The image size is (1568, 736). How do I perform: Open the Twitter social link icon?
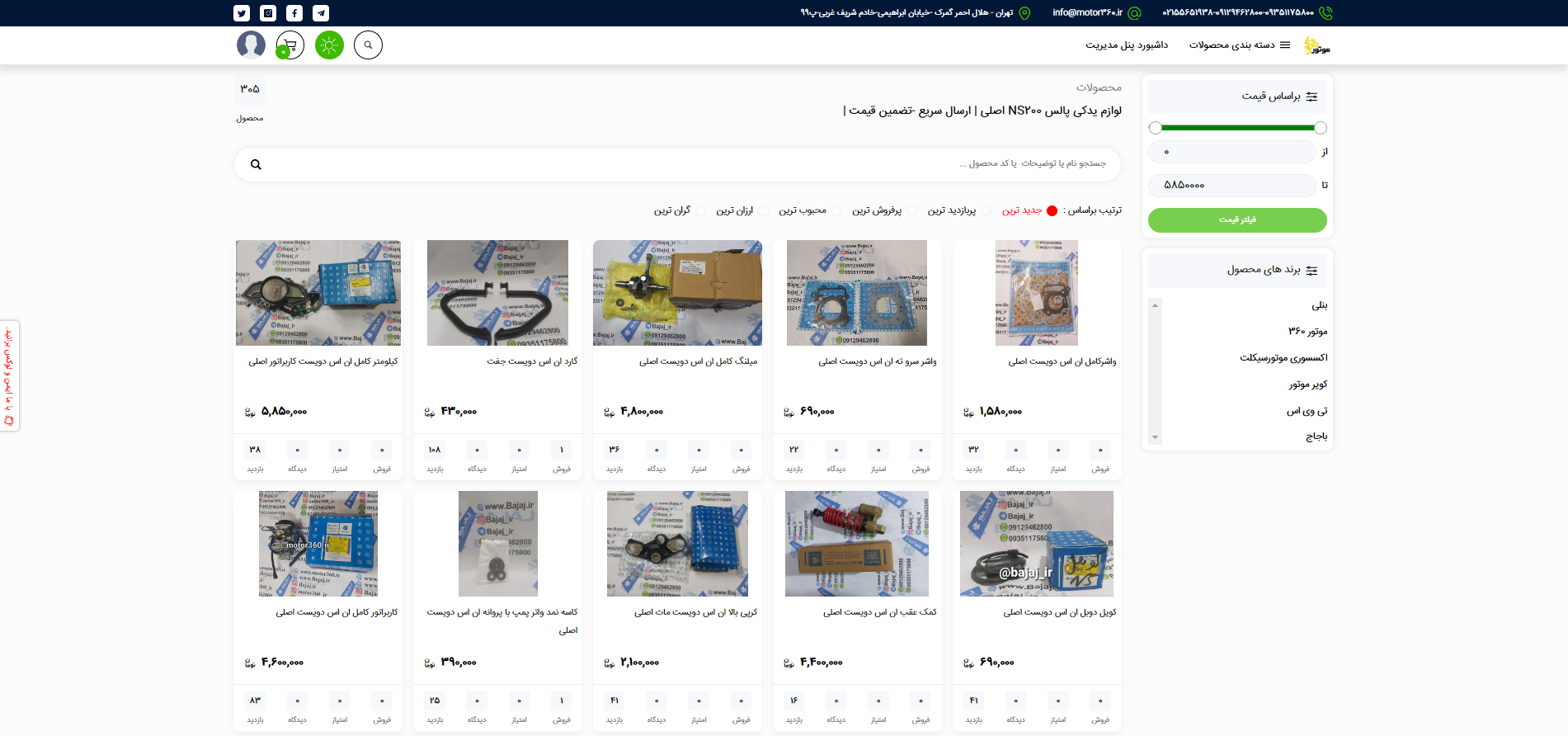[x=242, y=13]
